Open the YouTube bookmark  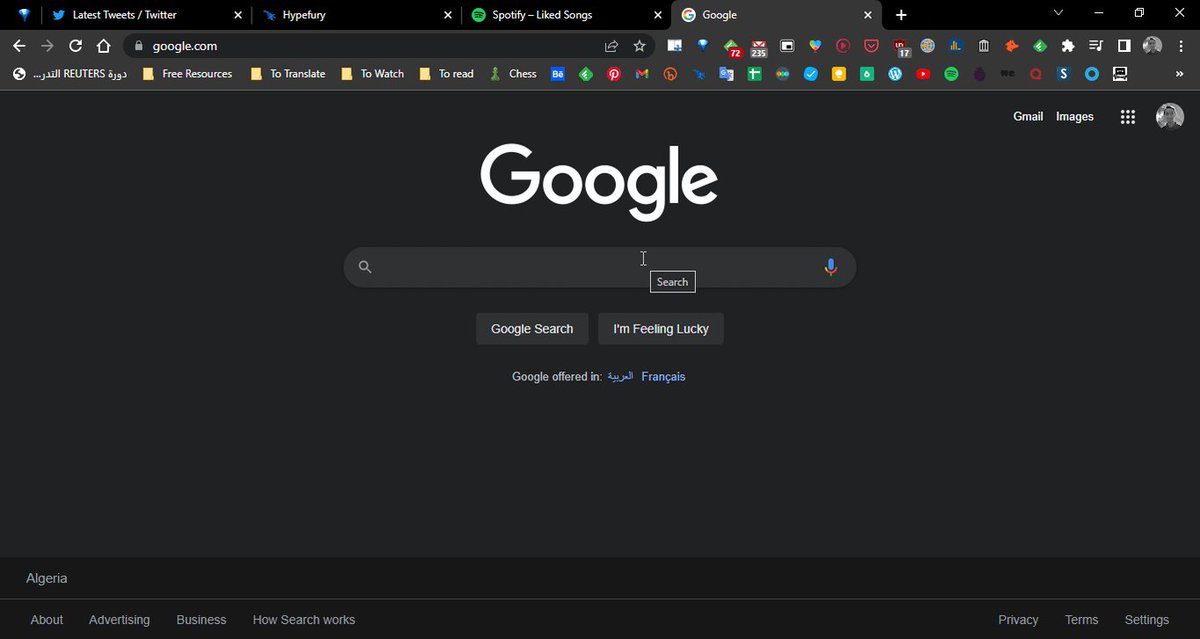tap(923, 74)
